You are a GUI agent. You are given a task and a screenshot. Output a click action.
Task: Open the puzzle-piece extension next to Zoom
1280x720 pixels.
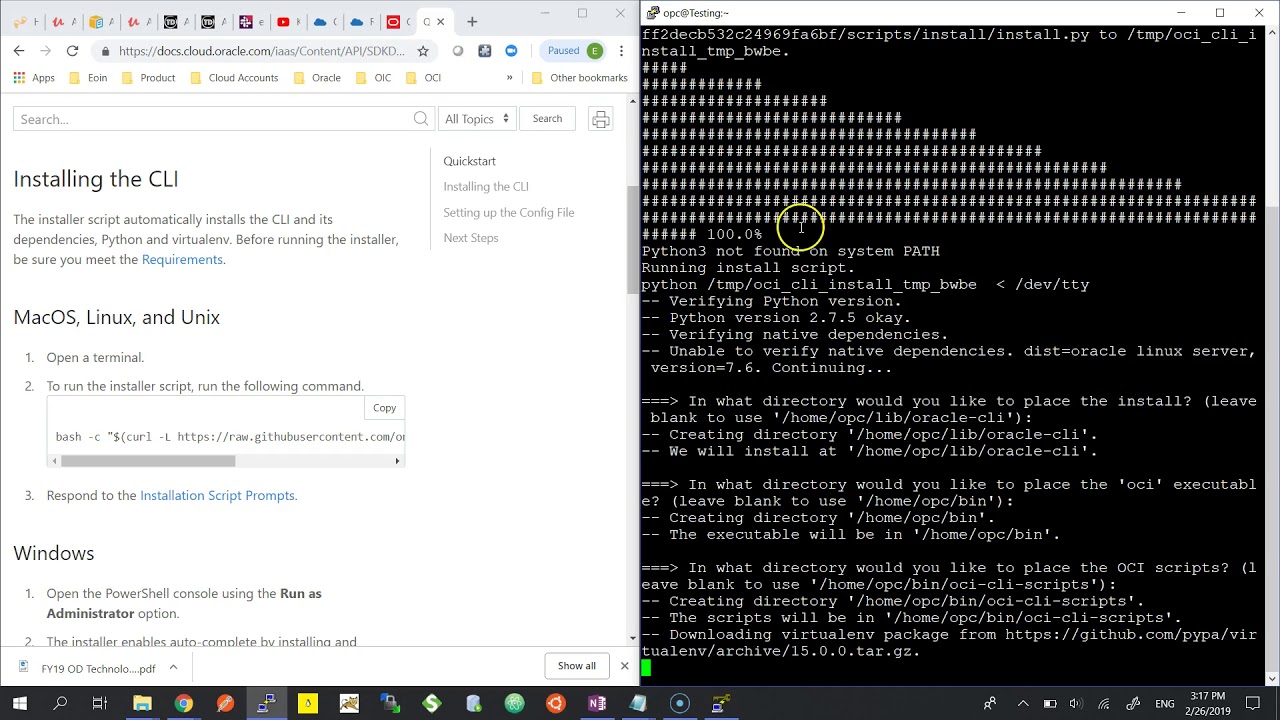pos(485,51)
